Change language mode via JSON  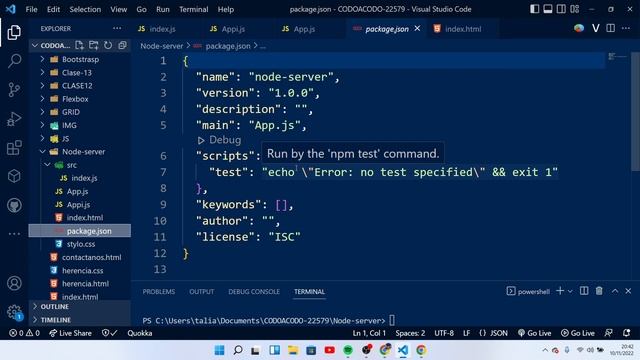pos(493,333)
